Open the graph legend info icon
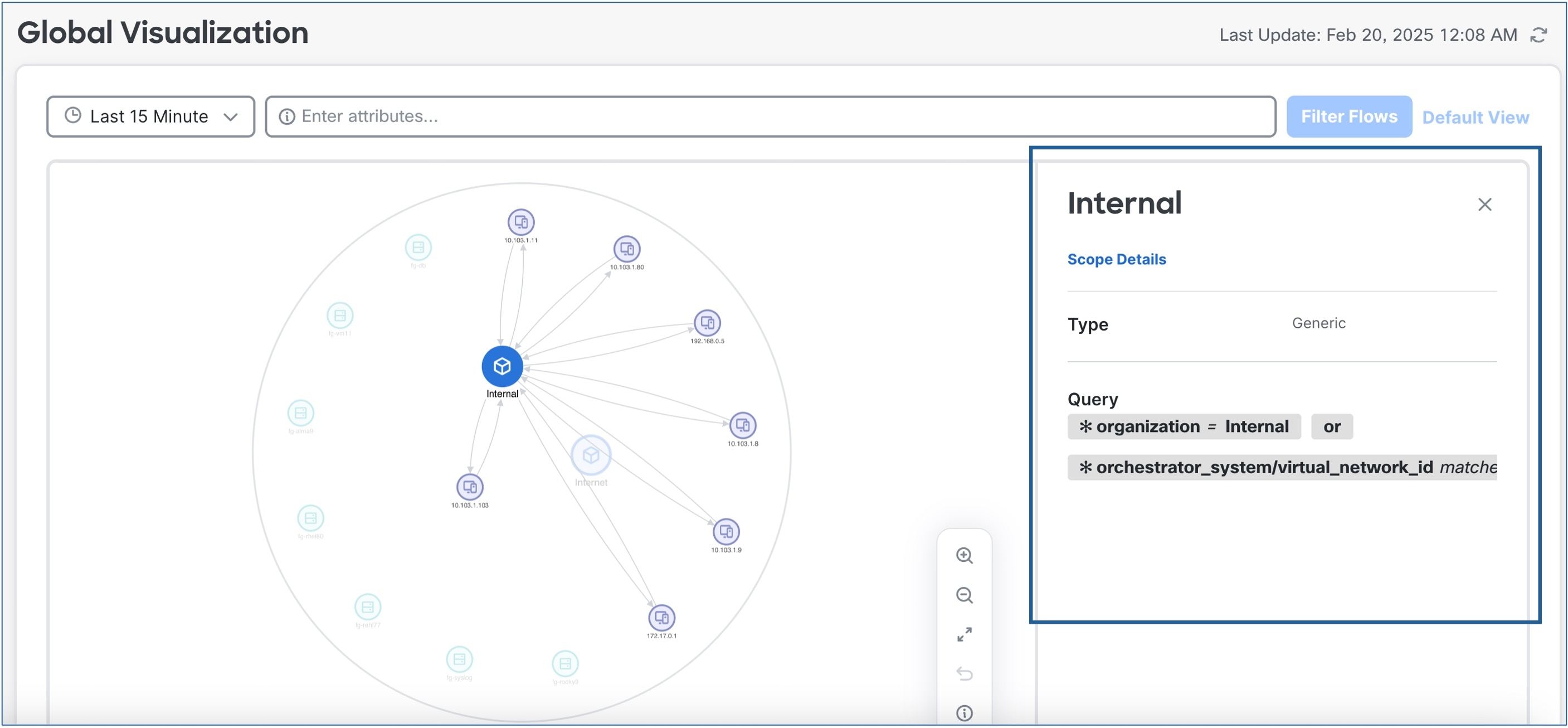The image size is (1568, 728). click(964, 713)
